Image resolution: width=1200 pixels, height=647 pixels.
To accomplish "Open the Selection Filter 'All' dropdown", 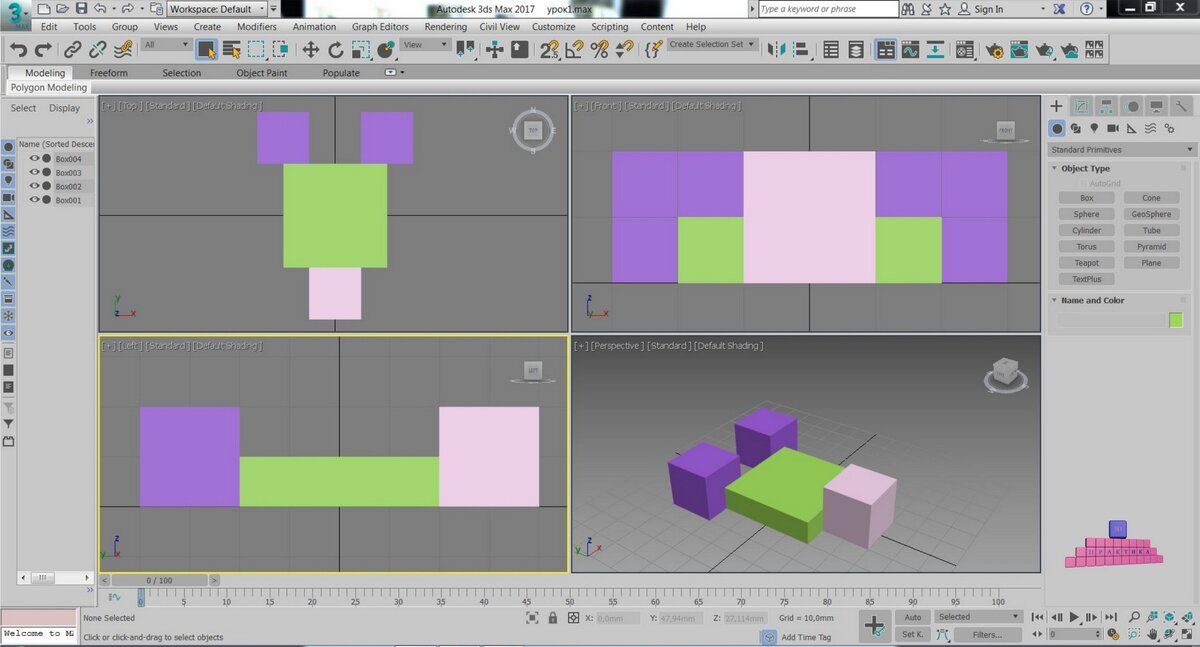I will coord(166,45).
